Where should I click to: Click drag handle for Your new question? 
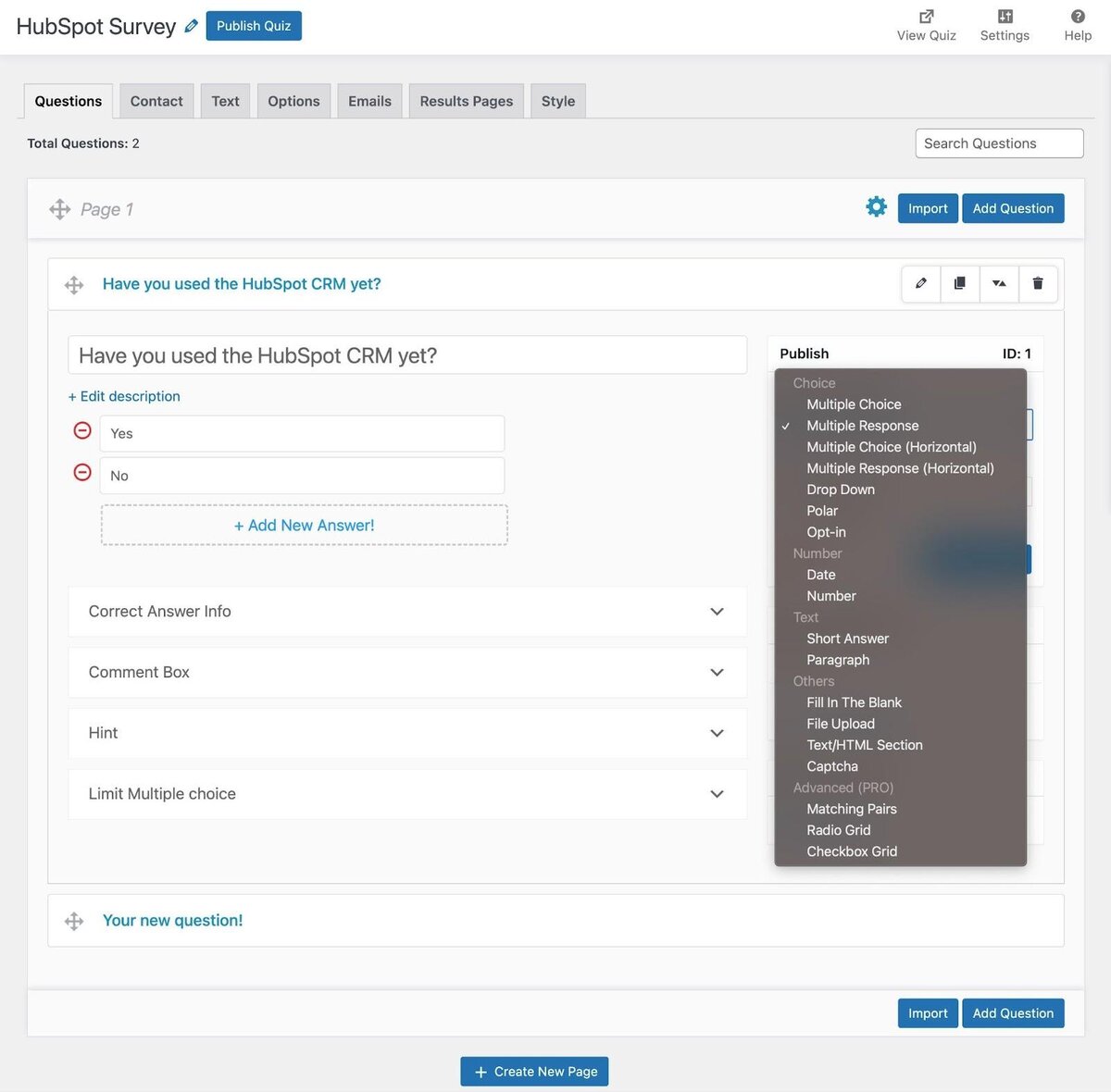pyautogui.click(x=74, y=922)
